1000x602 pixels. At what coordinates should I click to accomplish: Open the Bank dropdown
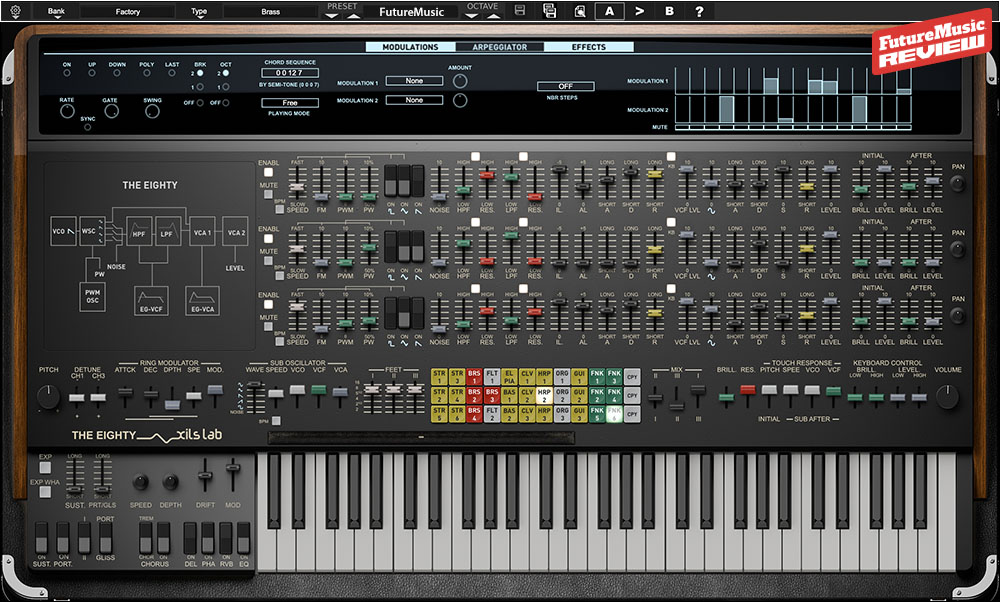click(x=57, y=12)
